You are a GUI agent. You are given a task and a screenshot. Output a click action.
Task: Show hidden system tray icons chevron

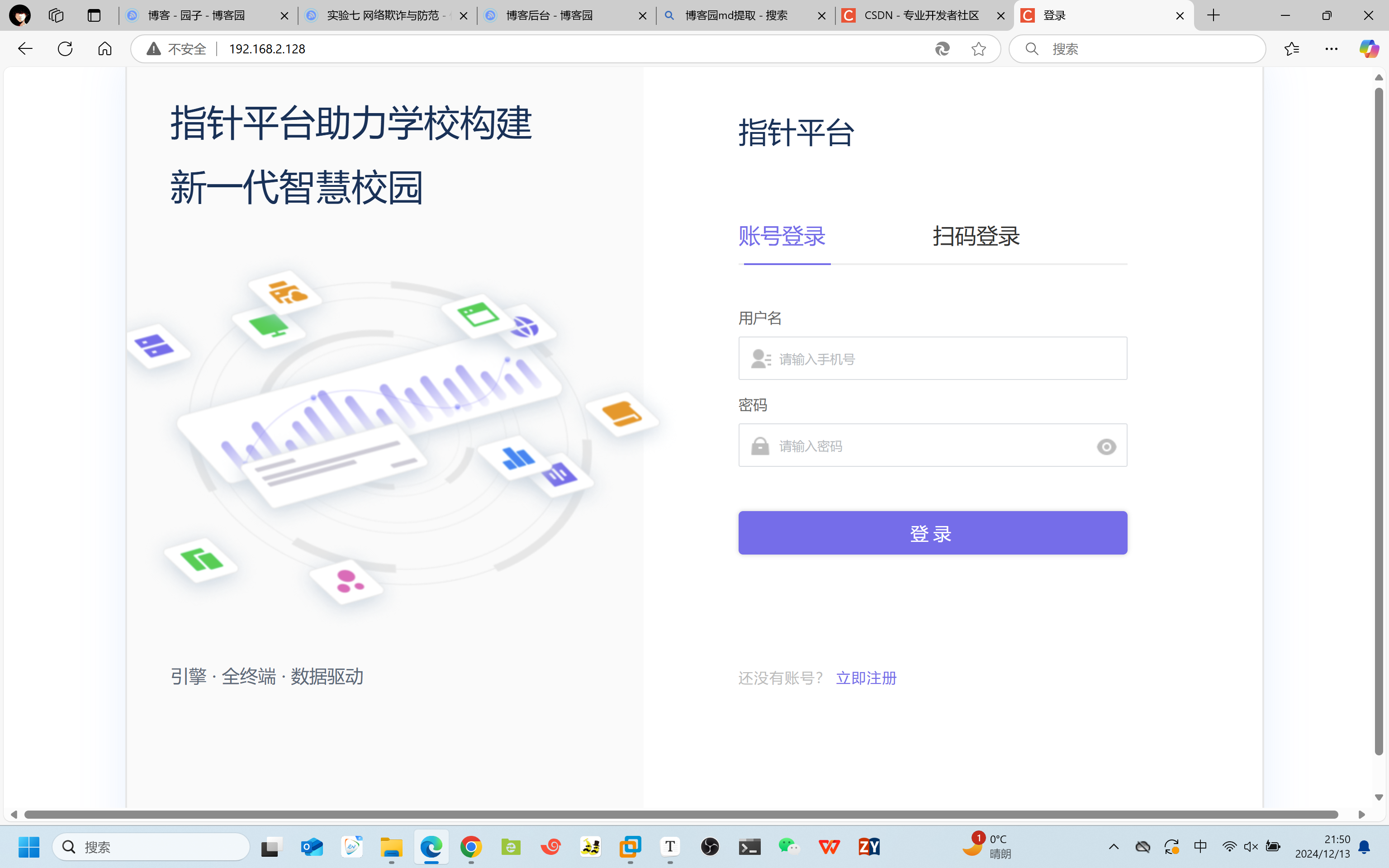(x=1114, y=847)
